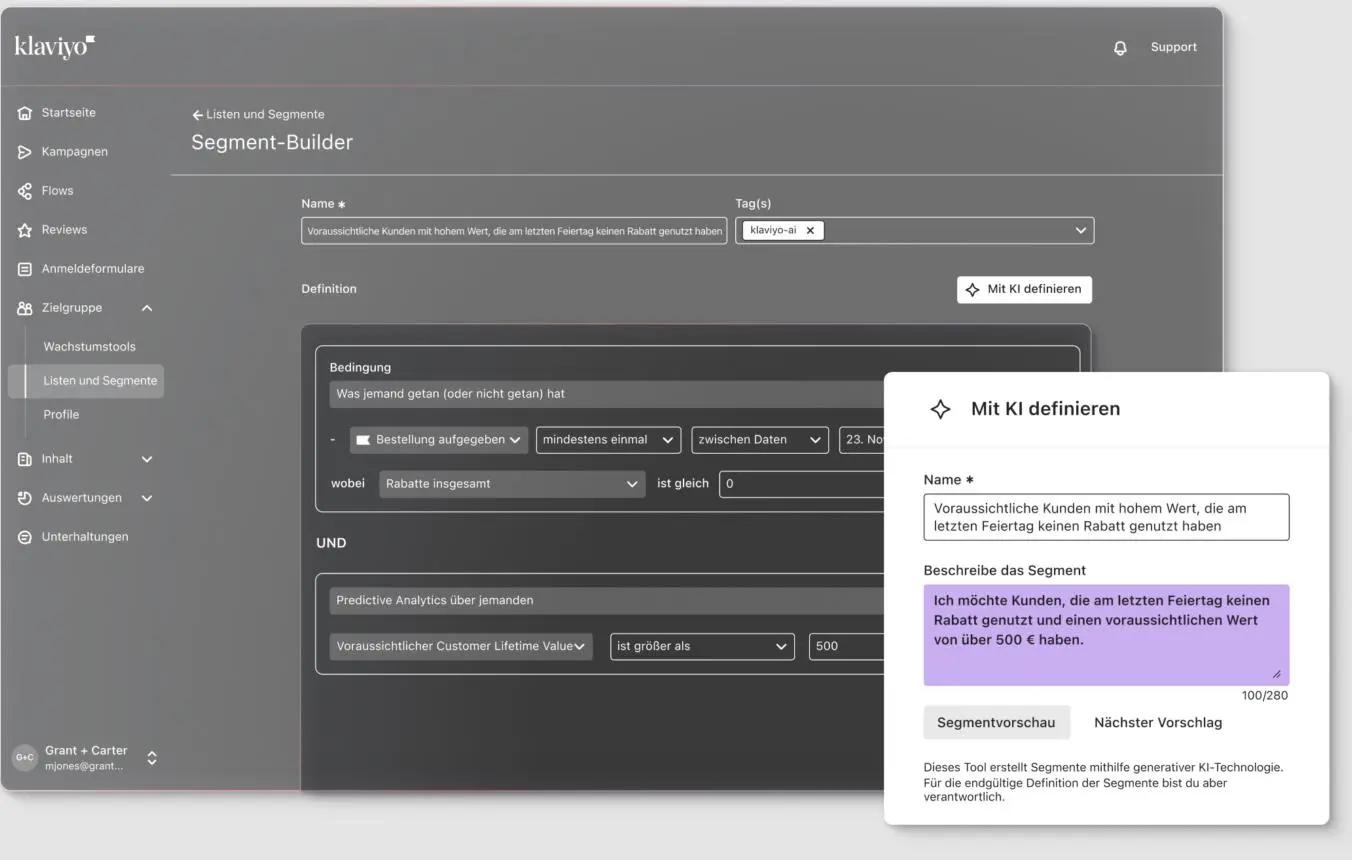Viewport: 1352px width, 860px height.
Task: Collapse the Zielgruppe section chevron
Action: coord(146,308)
